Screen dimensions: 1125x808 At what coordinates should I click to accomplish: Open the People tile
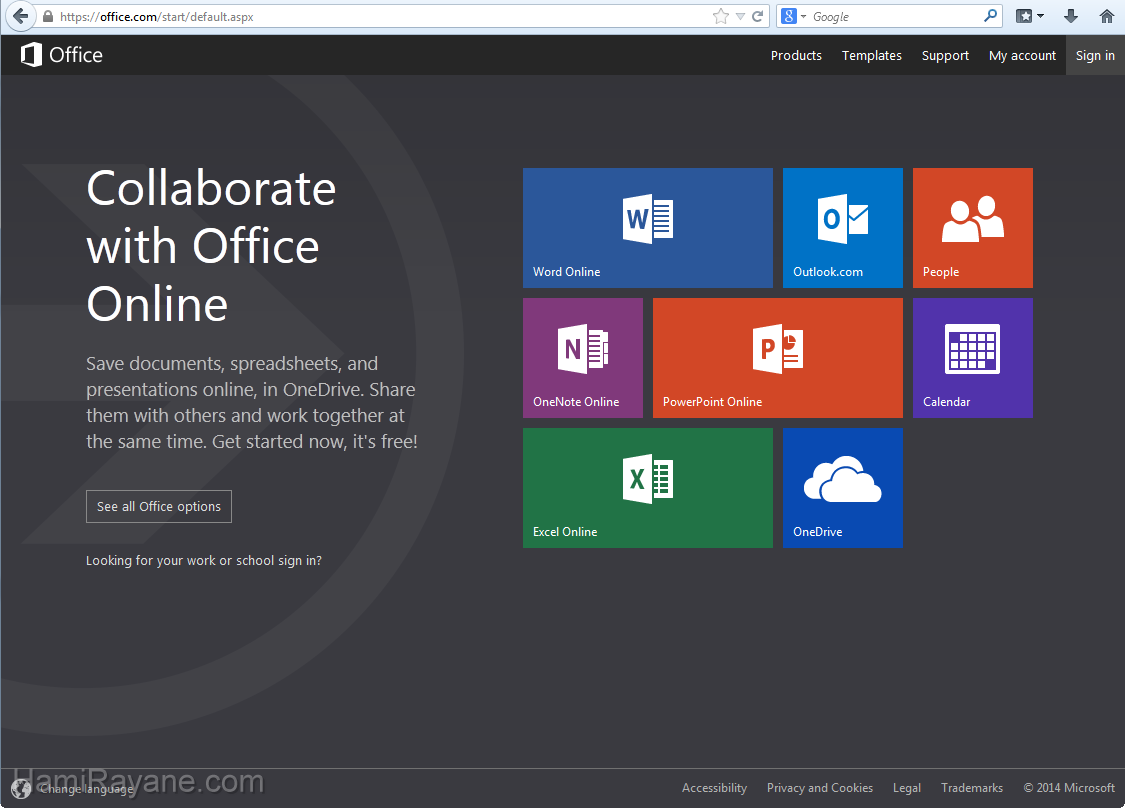972,227
